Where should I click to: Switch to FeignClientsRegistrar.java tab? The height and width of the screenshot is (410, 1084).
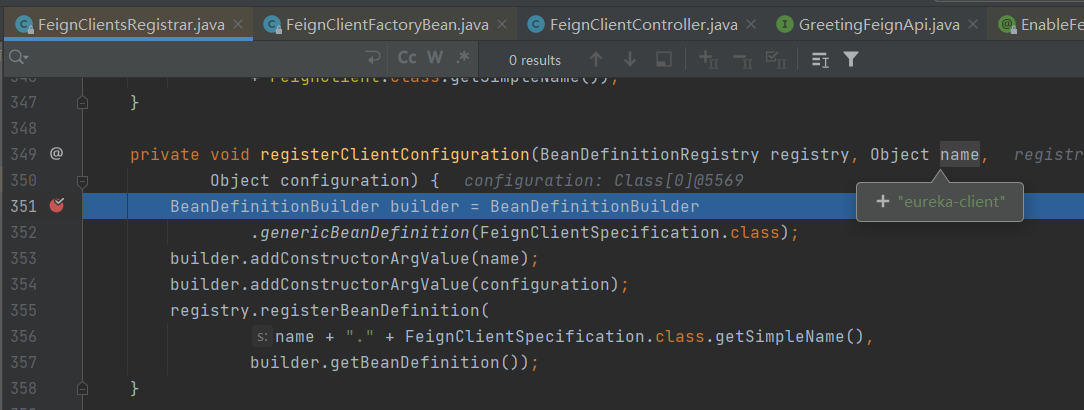(131, 25)
